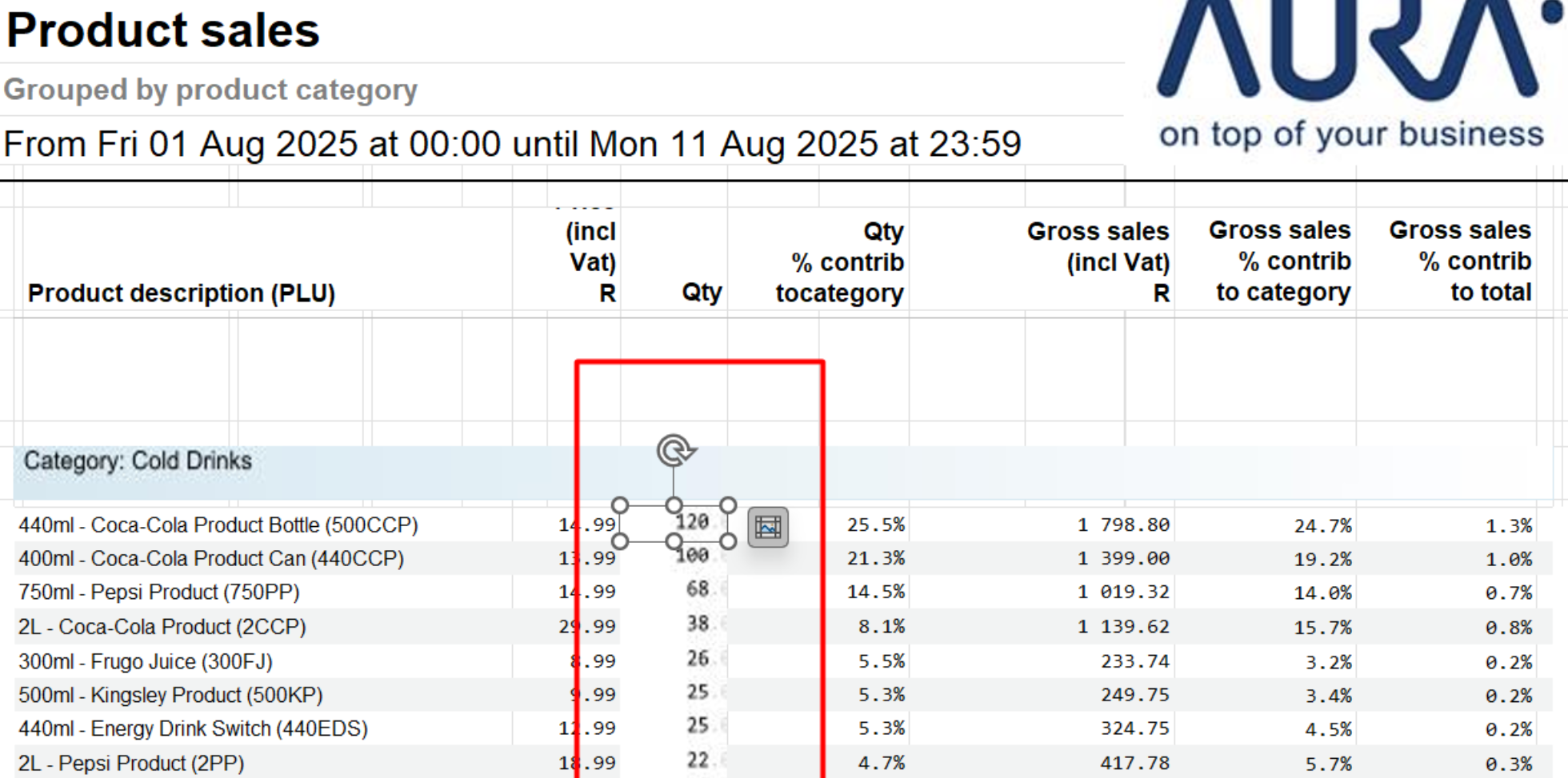1568x778 pixels.
Task: Click gross sales amount 417.78
Action: [1135, 764]
